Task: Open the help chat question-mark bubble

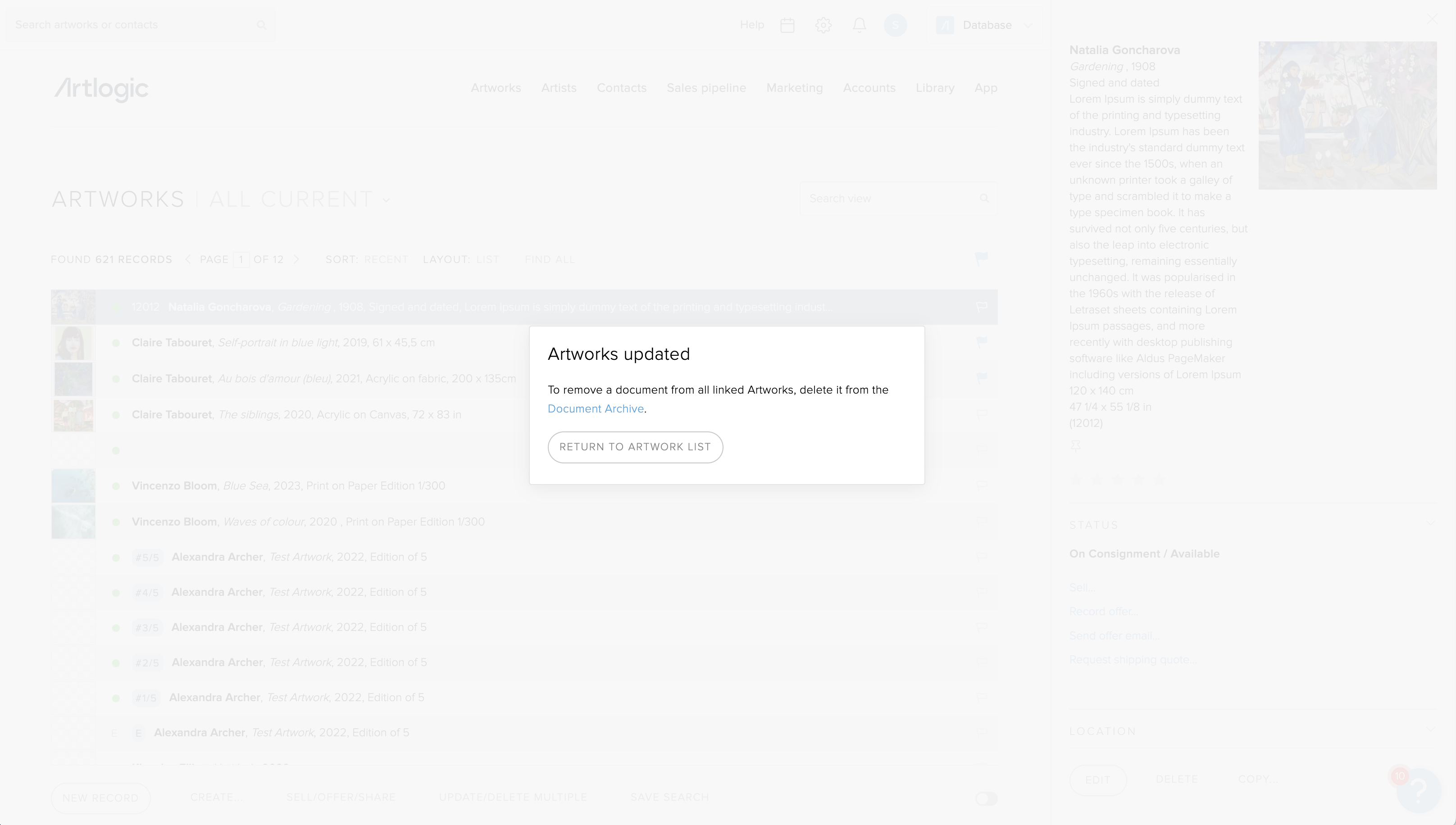Action: pos(1419,789)
